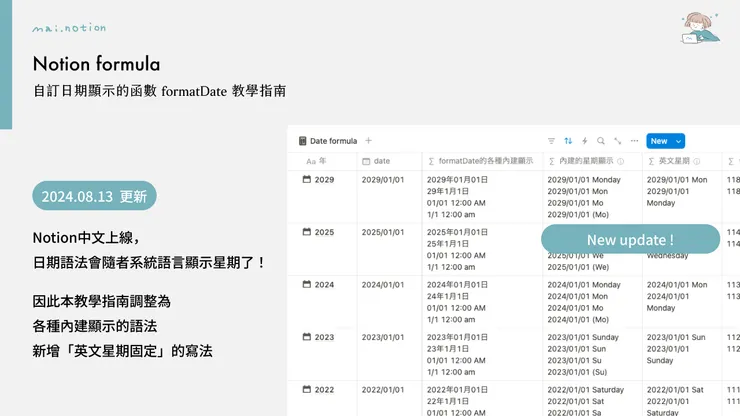
Task: Select the date cell 2025/01/01
Action: point(383,232)
